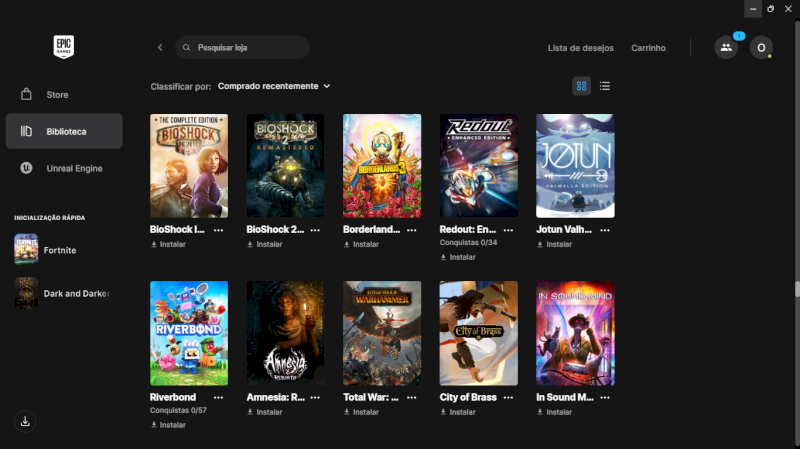Install Riverbond
Viewport: 800px width, 449px height.
tap(168, 425)
